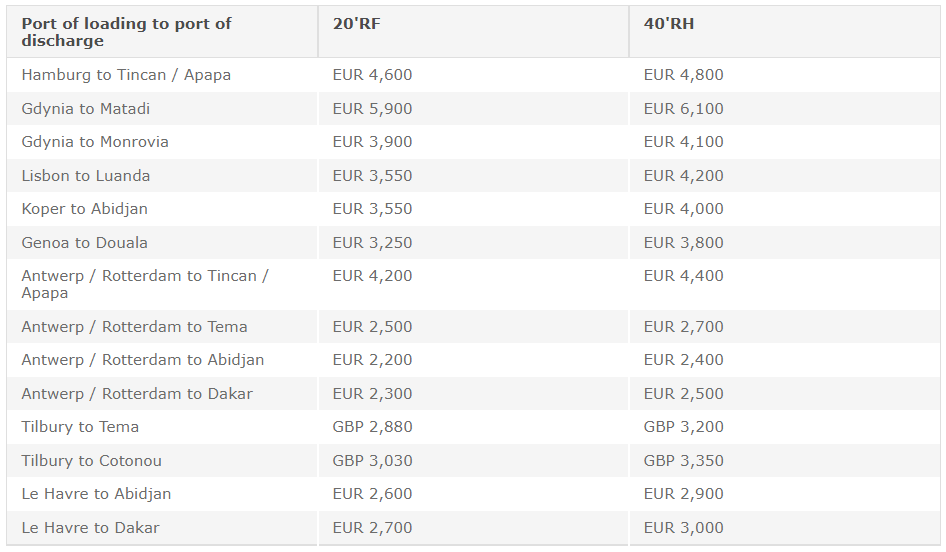Click the Gdynia to Matadi route
Image resolution: width=946 pixels, height=552 pixels.
86,109
